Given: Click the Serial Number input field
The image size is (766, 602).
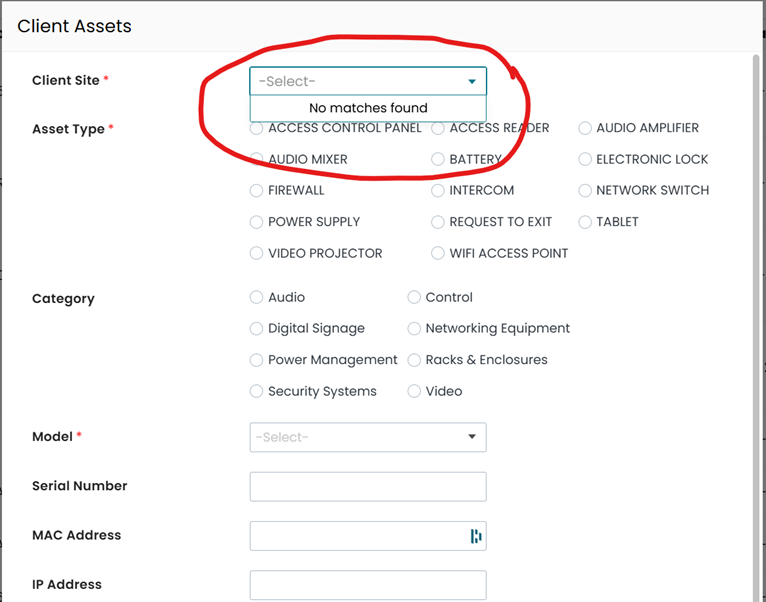Looking at the screenshot, I should [367, 487].
